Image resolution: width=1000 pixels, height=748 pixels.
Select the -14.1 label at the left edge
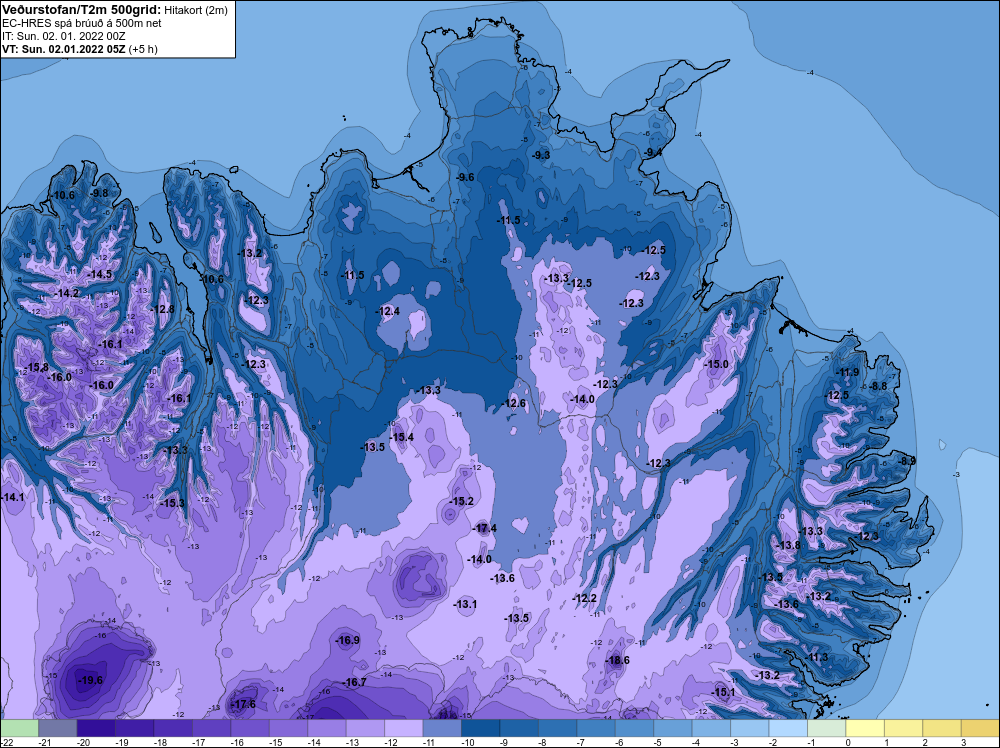(x=13, y=497)
